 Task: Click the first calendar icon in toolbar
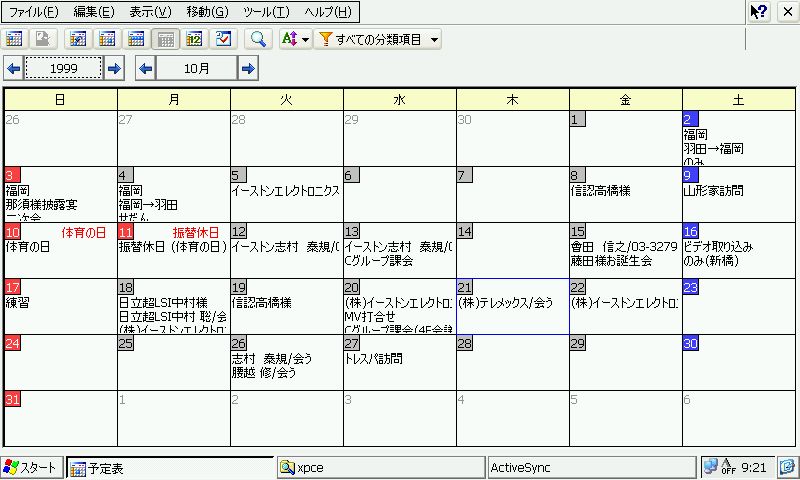click(14, 39)
